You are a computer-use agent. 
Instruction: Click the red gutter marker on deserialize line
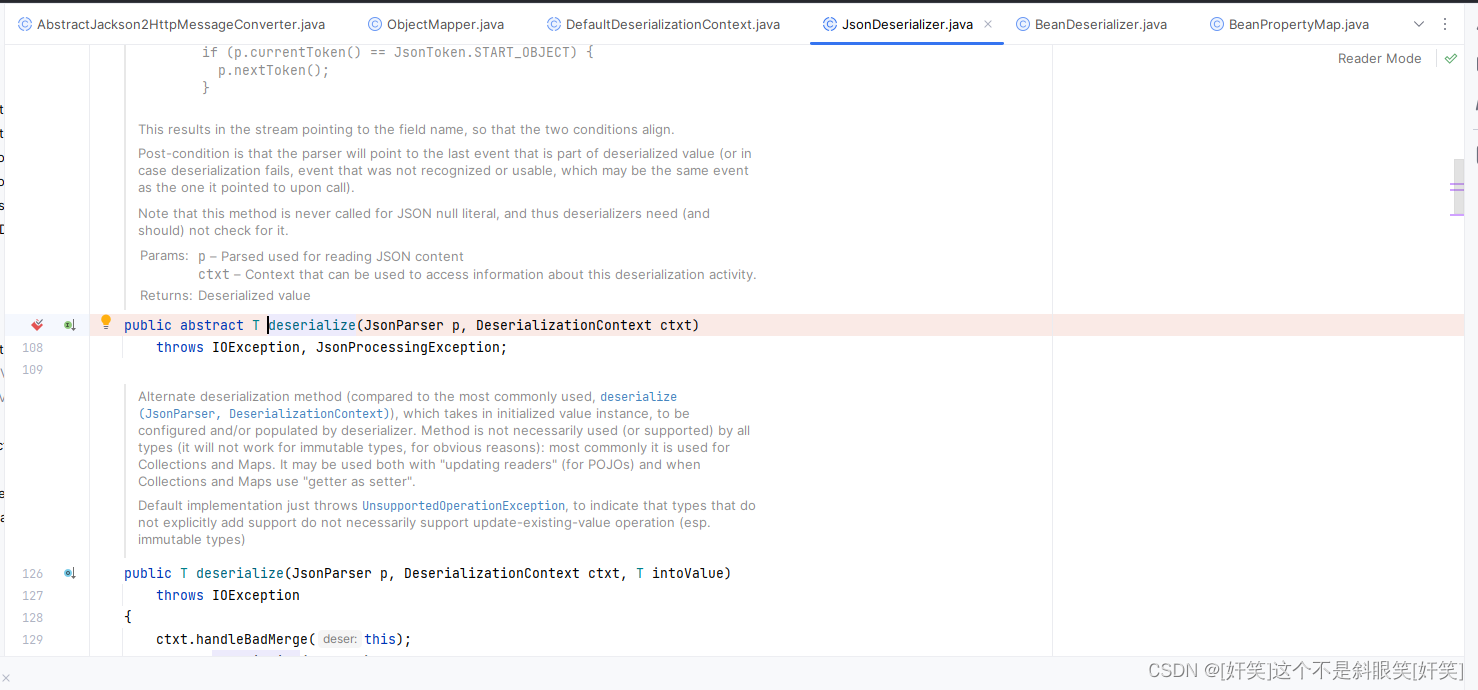(x=37, y=324)
